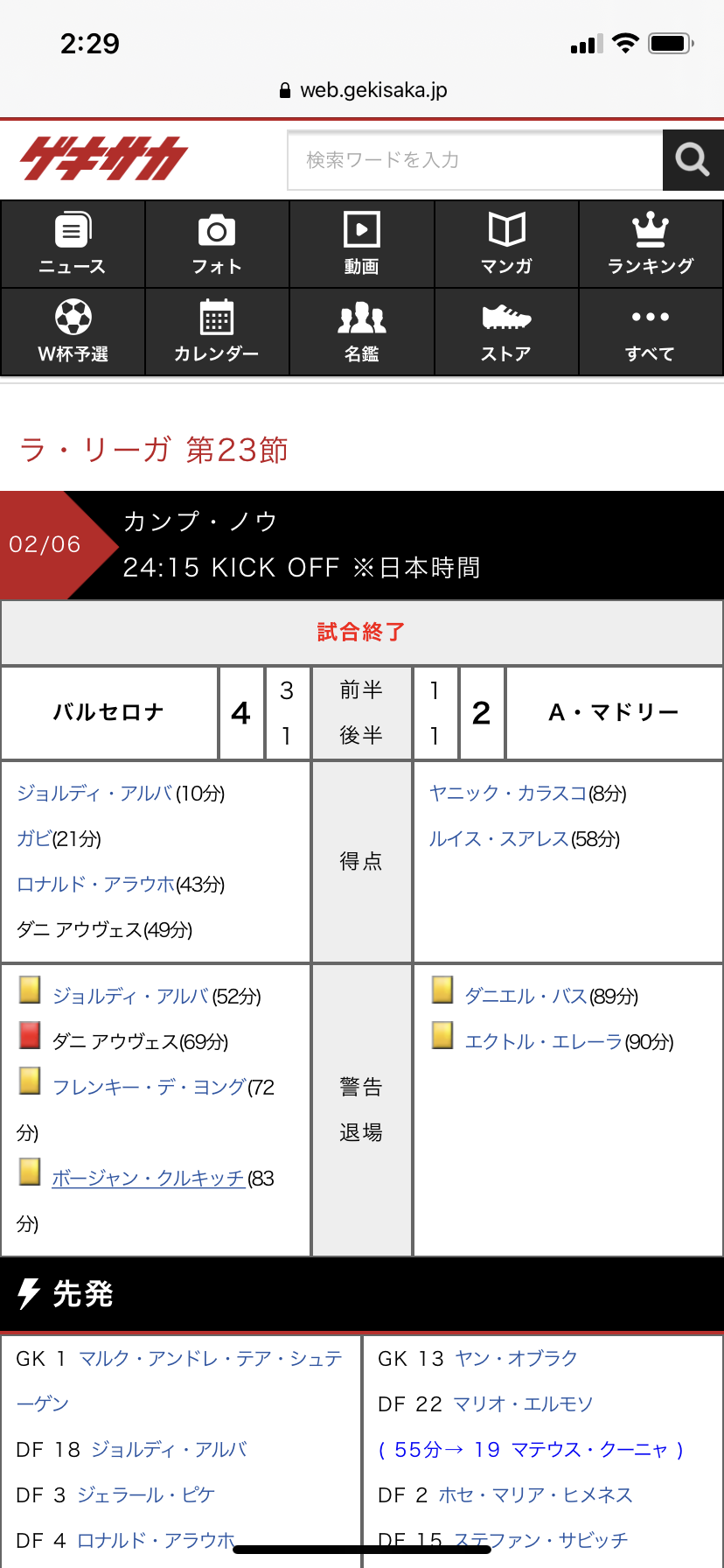The image size is (724, 1568).
Task: Open ルイス・スアレス player link
Action: click(x=498, y=839)
